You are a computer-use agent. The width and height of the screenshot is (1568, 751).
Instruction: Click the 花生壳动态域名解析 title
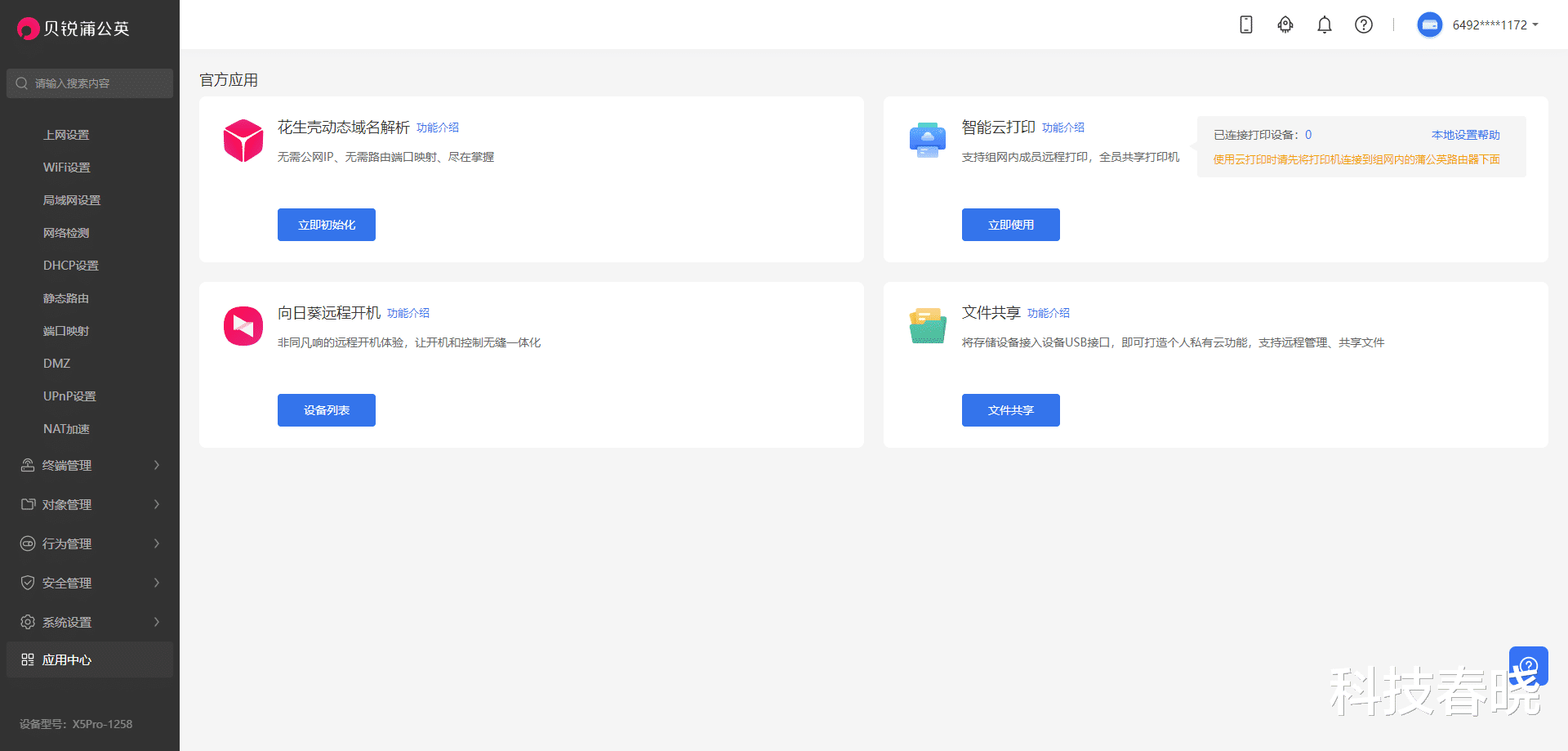[344, 127]
